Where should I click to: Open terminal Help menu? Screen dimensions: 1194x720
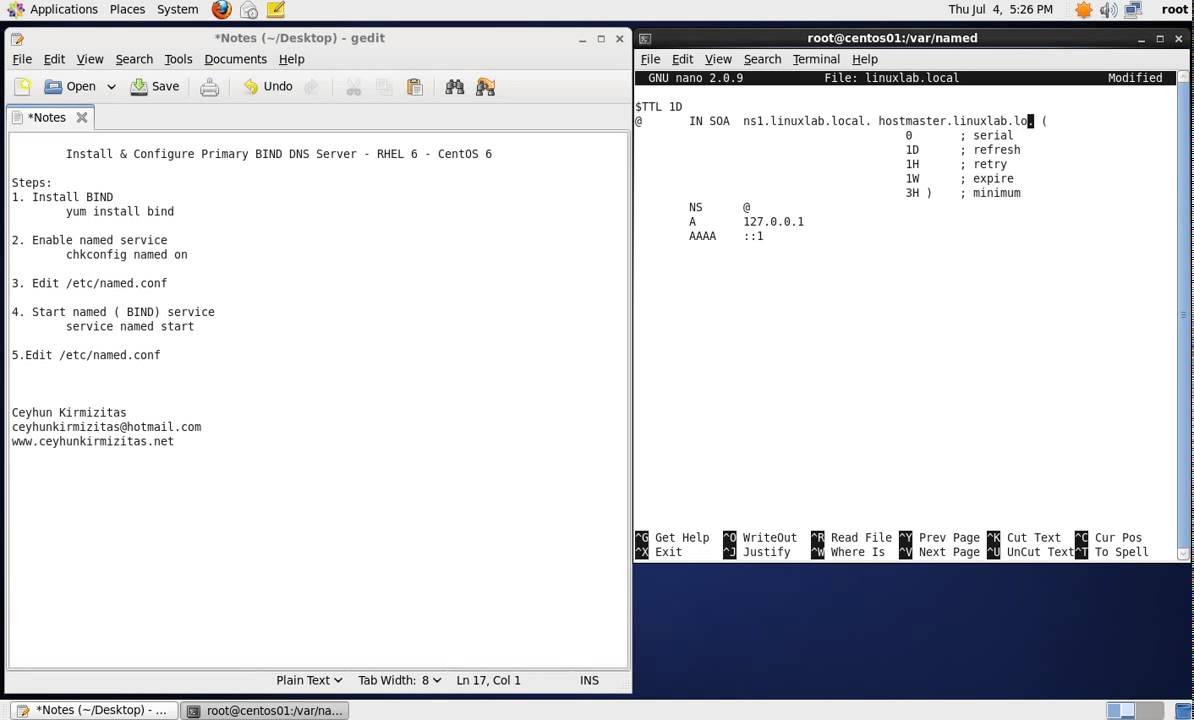[x=865, y=59]
